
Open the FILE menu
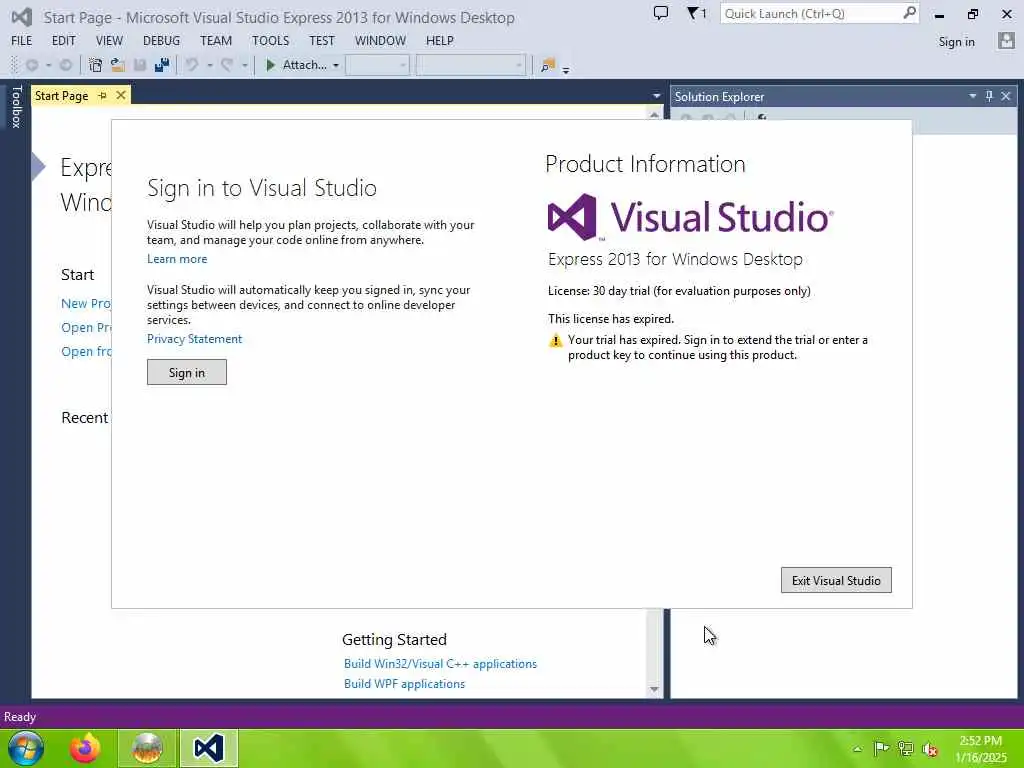coord(22,40)
